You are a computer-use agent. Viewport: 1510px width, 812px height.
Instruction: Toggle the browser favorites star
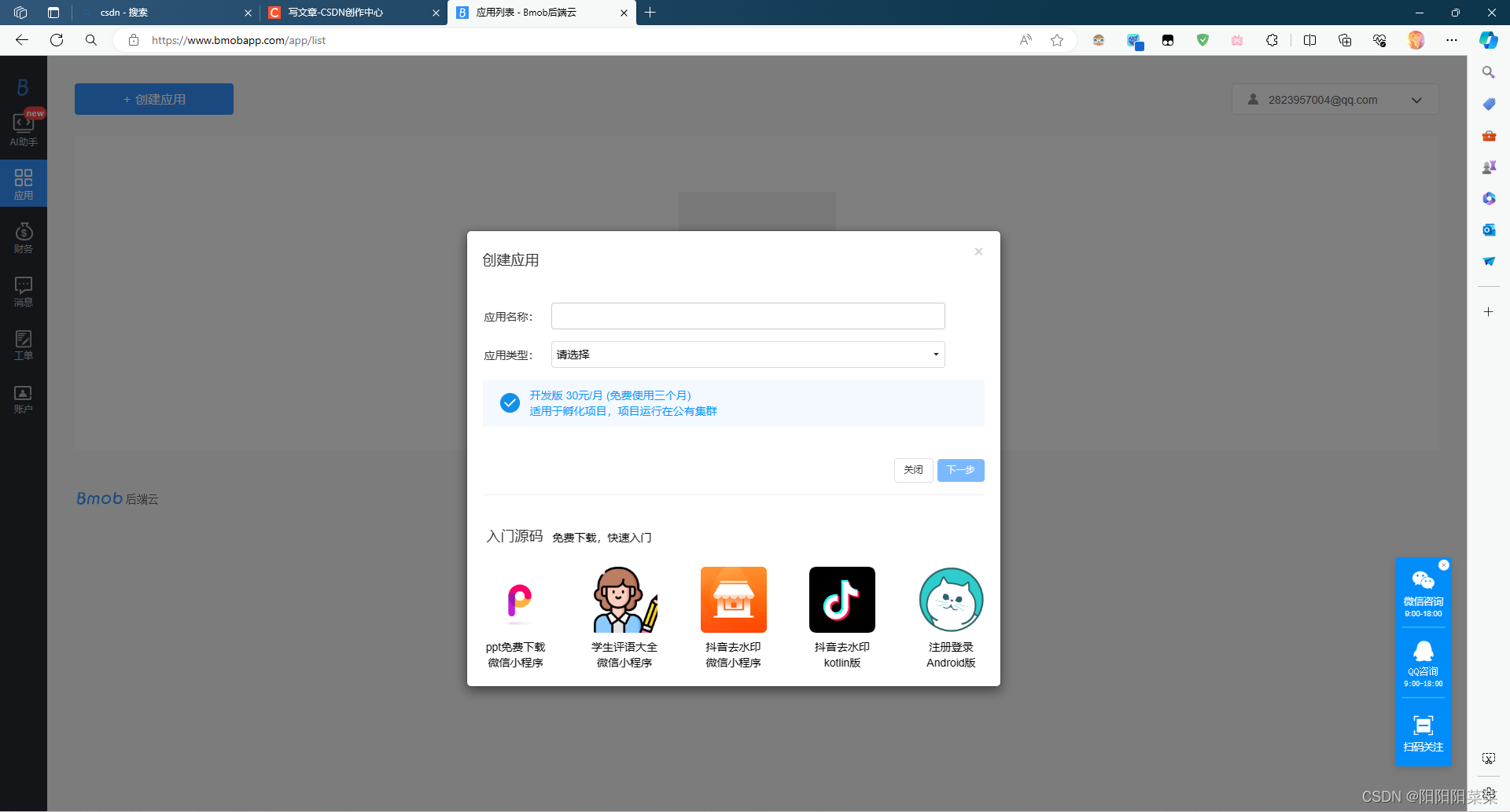(1057, 40)
